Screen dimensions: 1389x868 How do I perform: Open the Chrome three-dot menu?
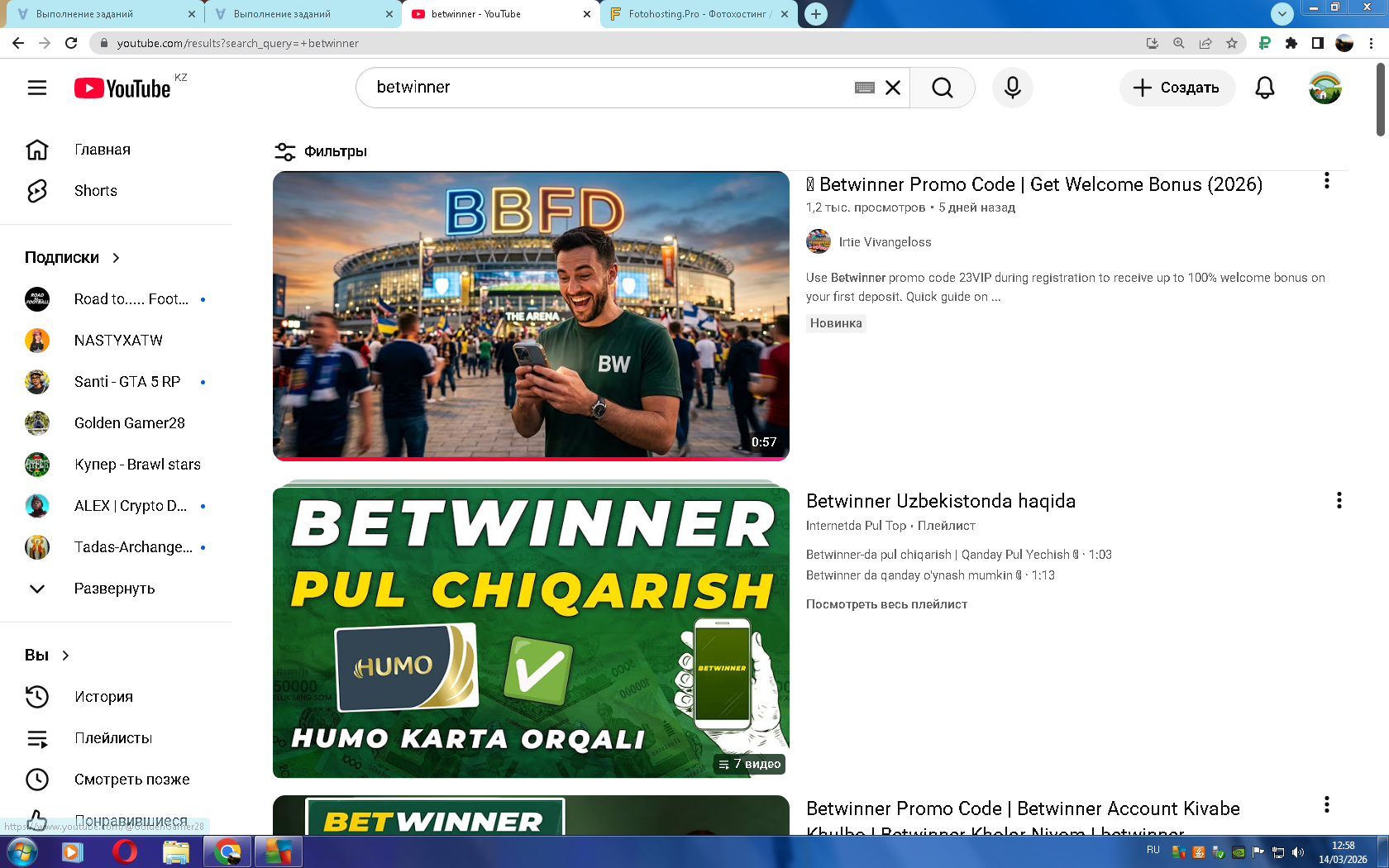pos(1372,43)
